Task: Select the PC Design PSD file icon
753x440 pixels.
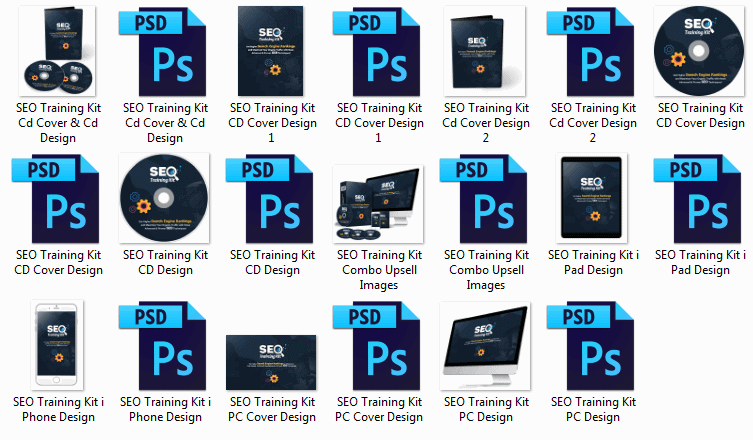Action: [x=590, y=345]
